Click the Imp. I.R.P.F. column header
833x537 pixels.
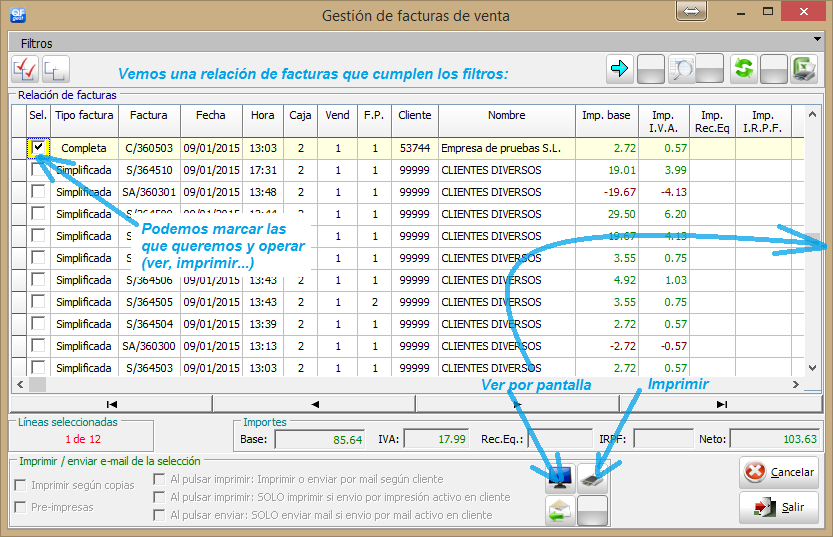pyautogui.click(x=763, y=121)
